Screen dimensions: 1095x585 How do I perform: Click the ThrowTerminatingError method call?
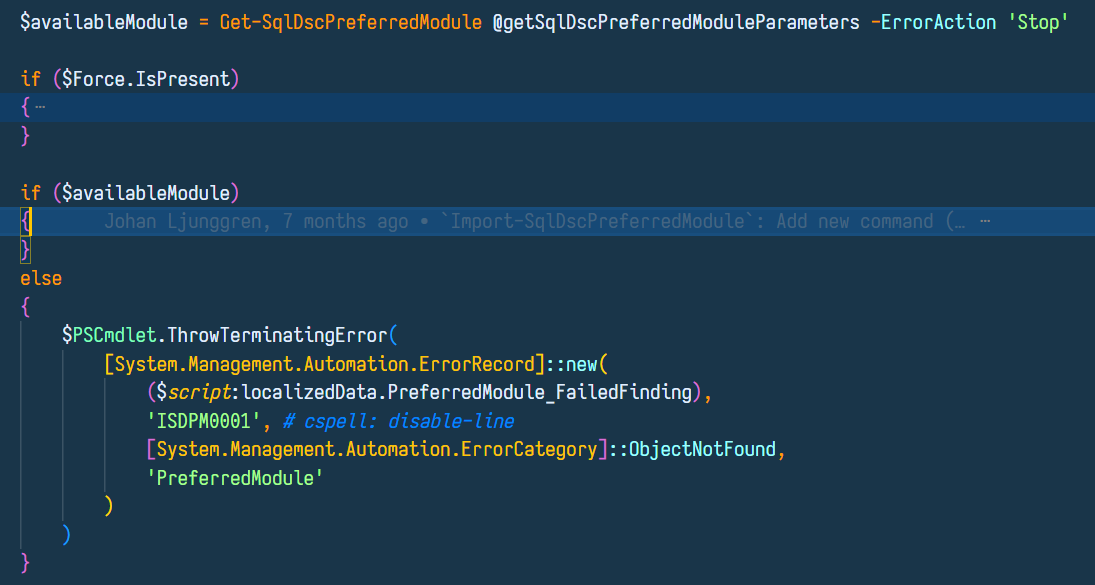[277, 335]
